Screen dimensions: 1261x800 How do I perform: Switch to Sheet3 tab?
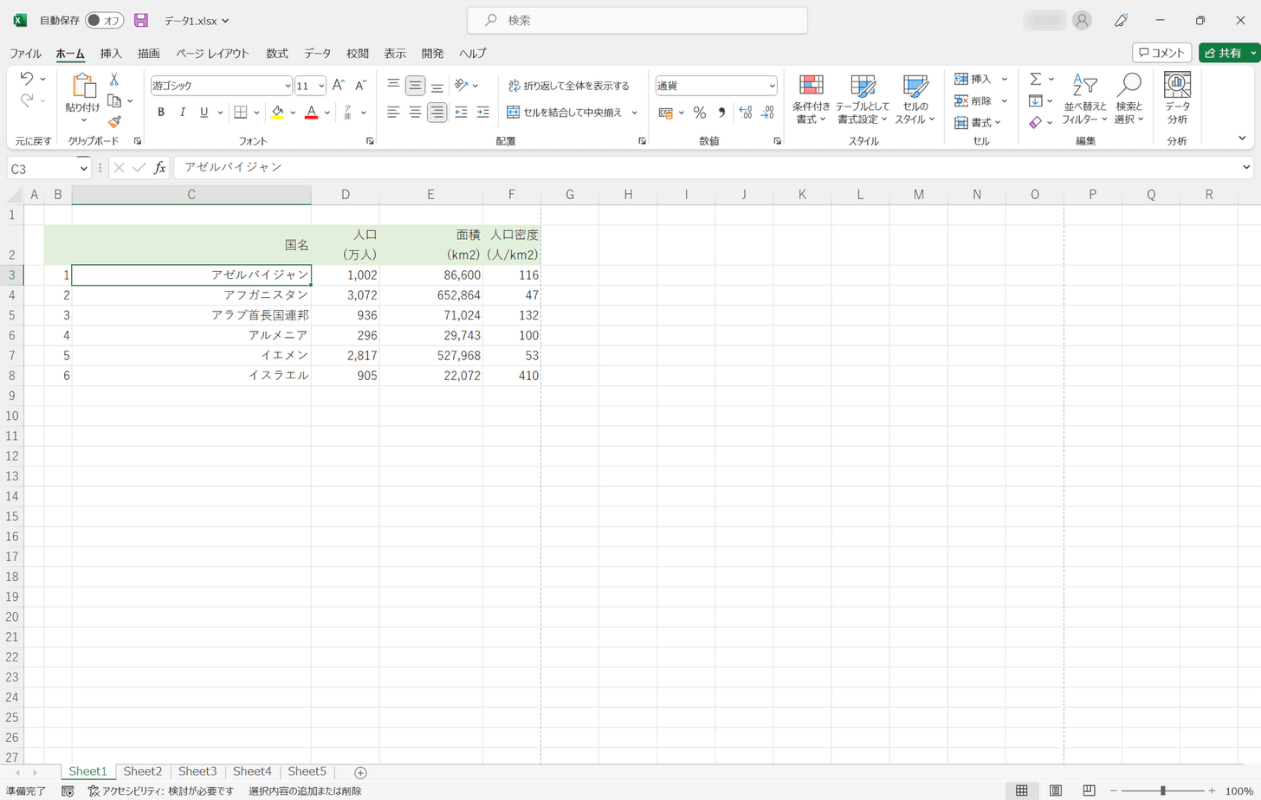click(197, 772)
